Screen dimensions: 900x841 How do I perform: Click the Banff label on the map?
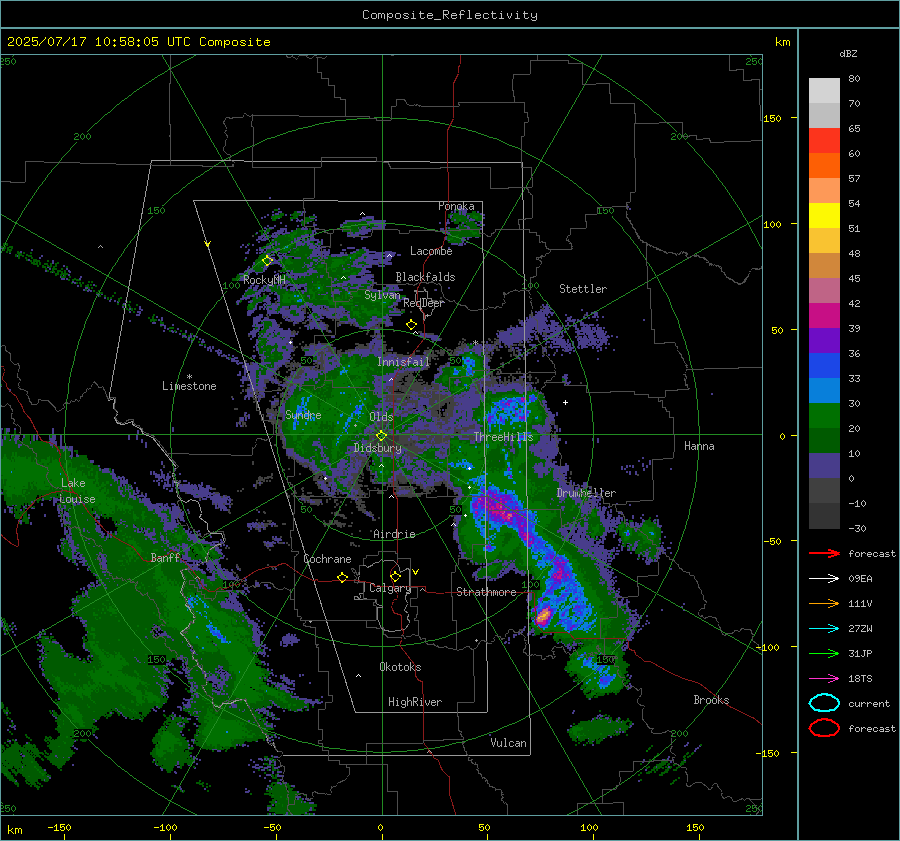coord(165,557)
